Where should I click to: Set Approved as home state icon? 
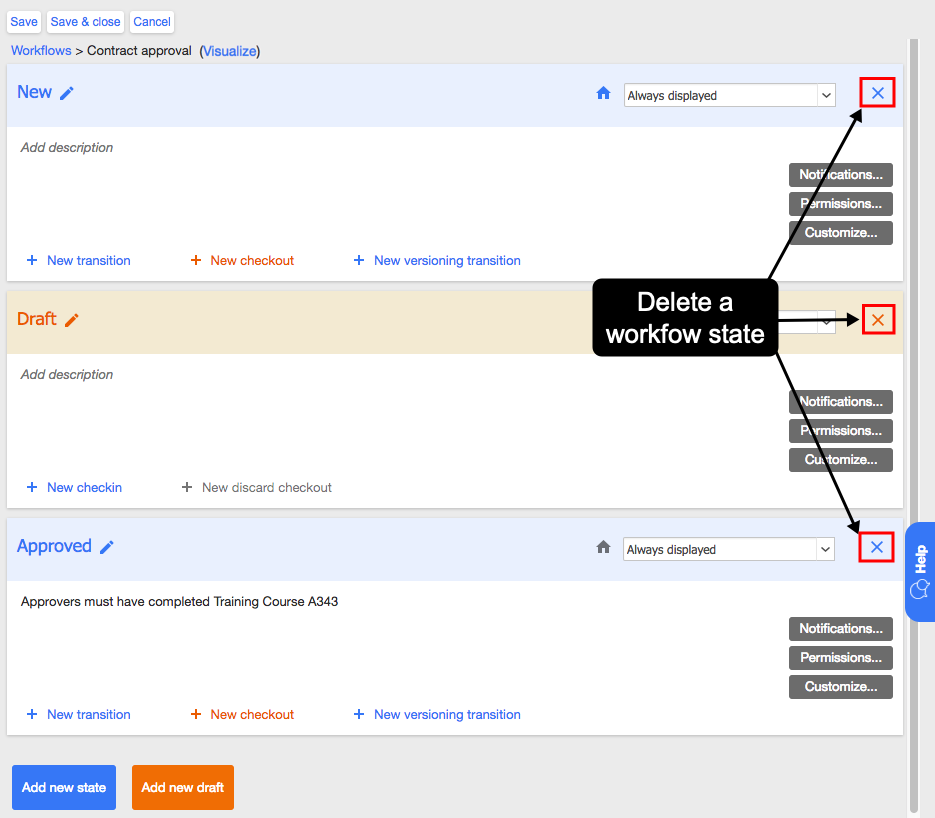(603, 547)
